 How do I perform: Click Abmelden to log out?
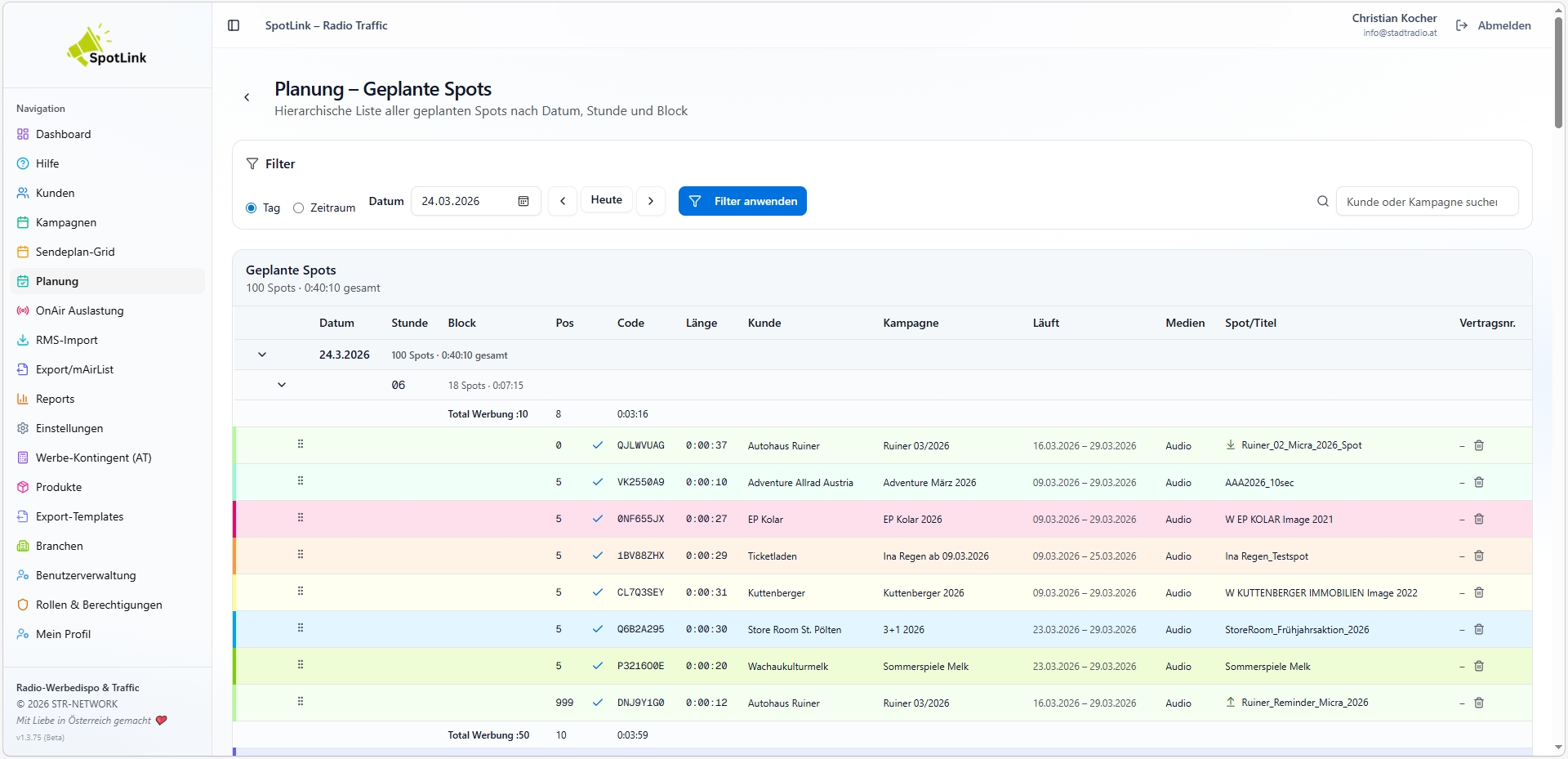click(x=1494, y=25)
